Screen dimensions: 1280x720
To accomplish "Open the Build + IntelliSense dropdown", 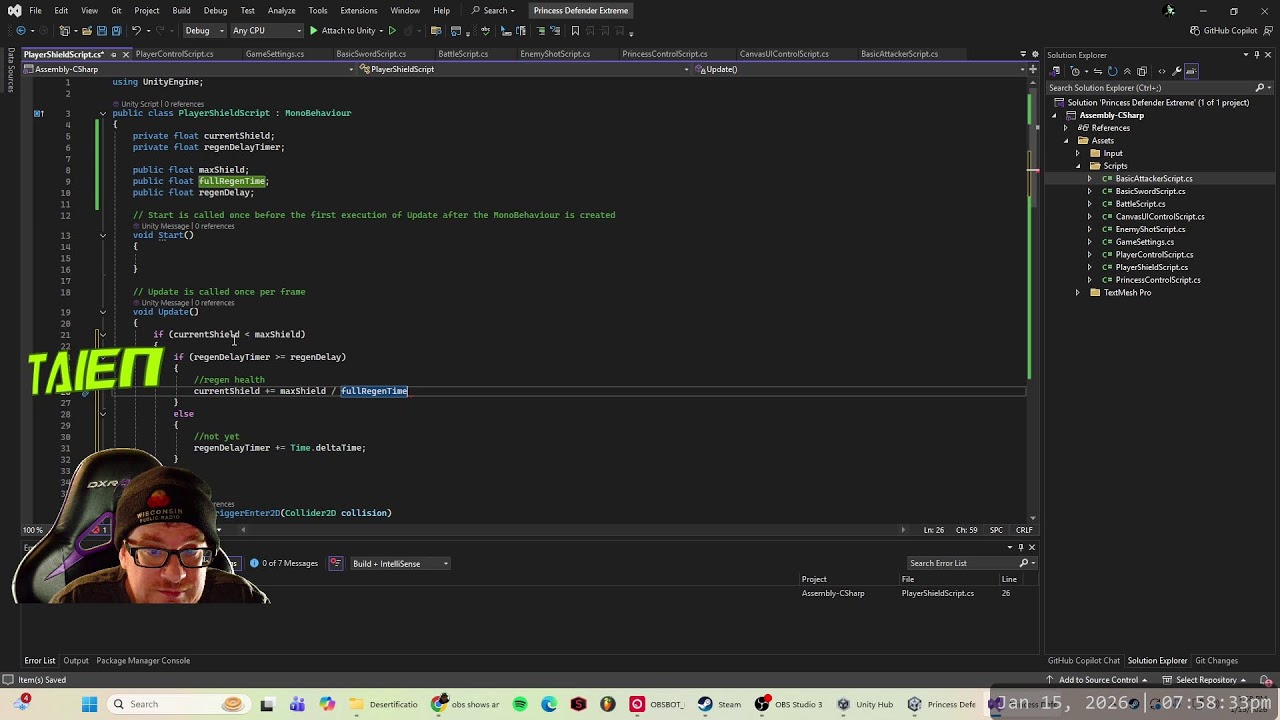I will point(400,564).
